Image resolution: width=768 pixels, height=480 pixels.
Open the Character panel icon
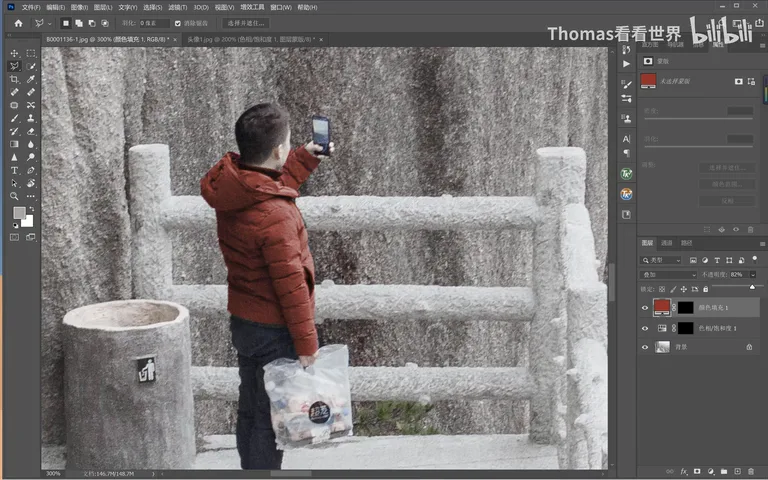coord(626,139)
